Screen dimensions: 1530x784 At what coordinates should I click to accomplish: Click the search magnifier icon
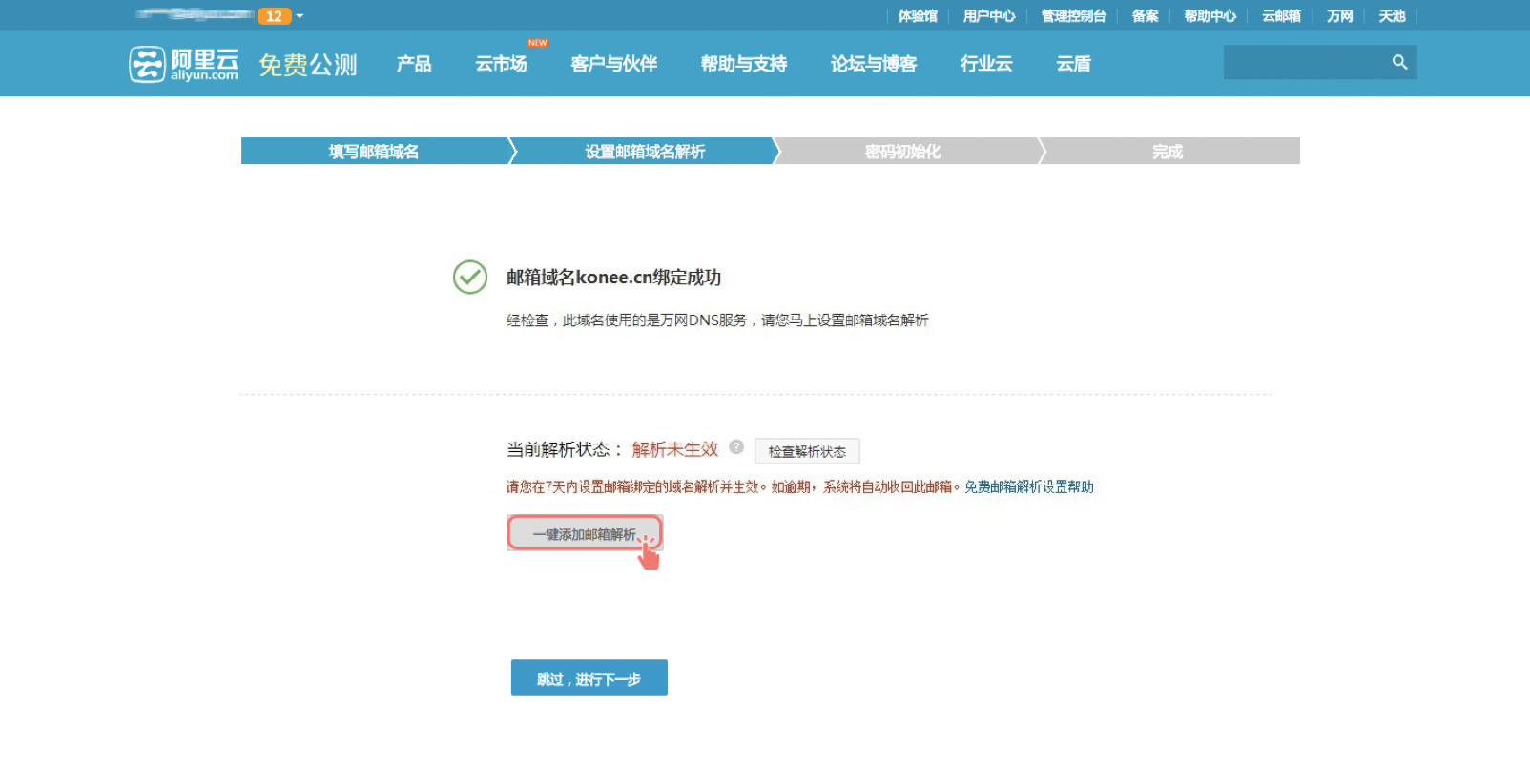click(x=1399, y=62)
